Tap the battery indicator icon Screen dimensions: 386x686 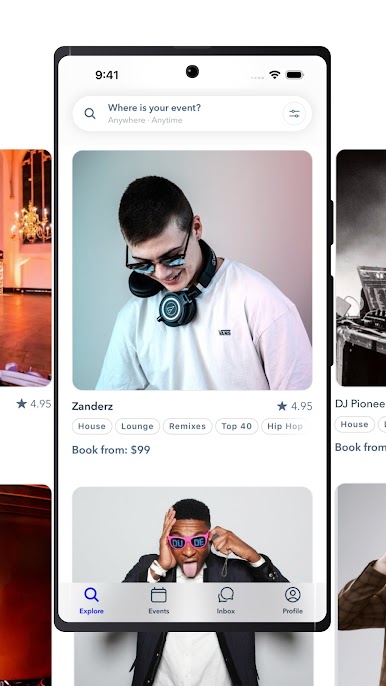pyautogui.click(x=294, y=75)
